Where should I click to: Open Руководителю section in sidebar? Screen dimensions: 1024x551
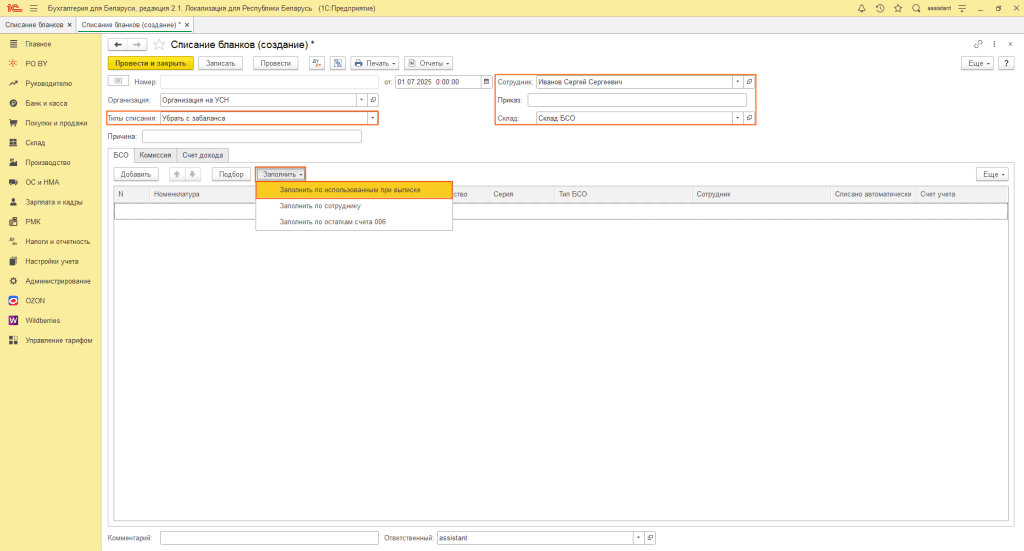pos(48,84)
